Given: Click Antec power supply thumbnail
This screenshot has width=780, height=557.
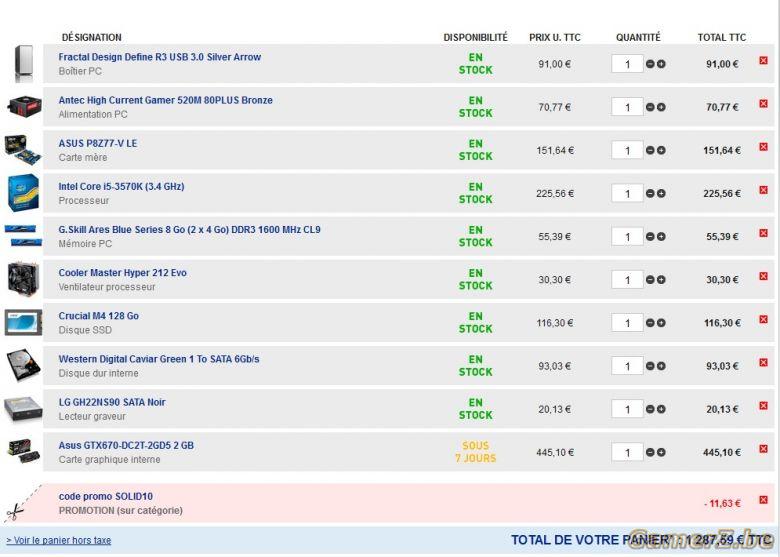Looking at the screenshot, I should coord(23,106).
